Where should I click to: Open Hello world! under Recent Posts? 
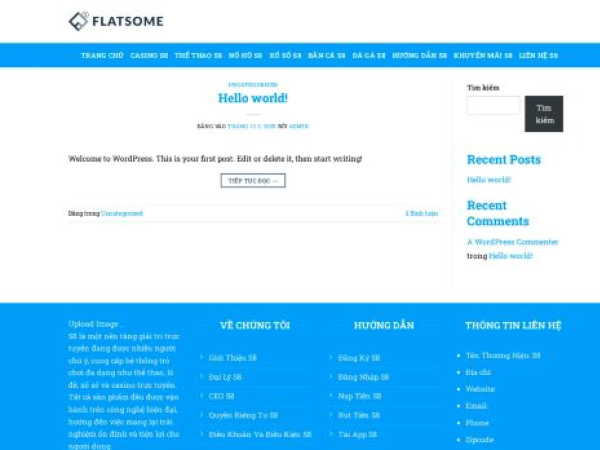489,180
